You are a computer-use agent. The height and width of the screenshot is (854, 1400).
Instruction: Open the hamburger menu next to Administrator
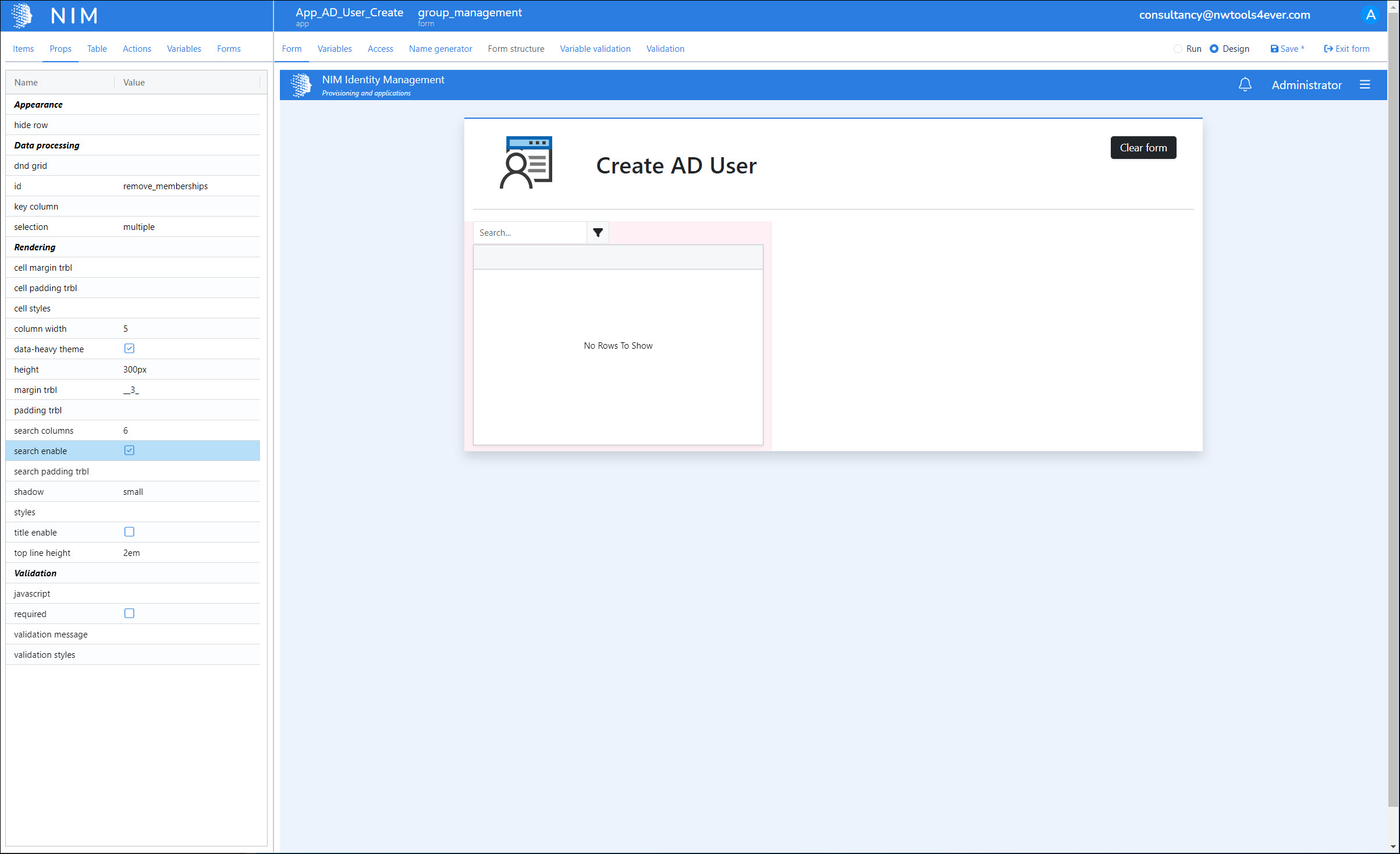tap(1365, 85)
